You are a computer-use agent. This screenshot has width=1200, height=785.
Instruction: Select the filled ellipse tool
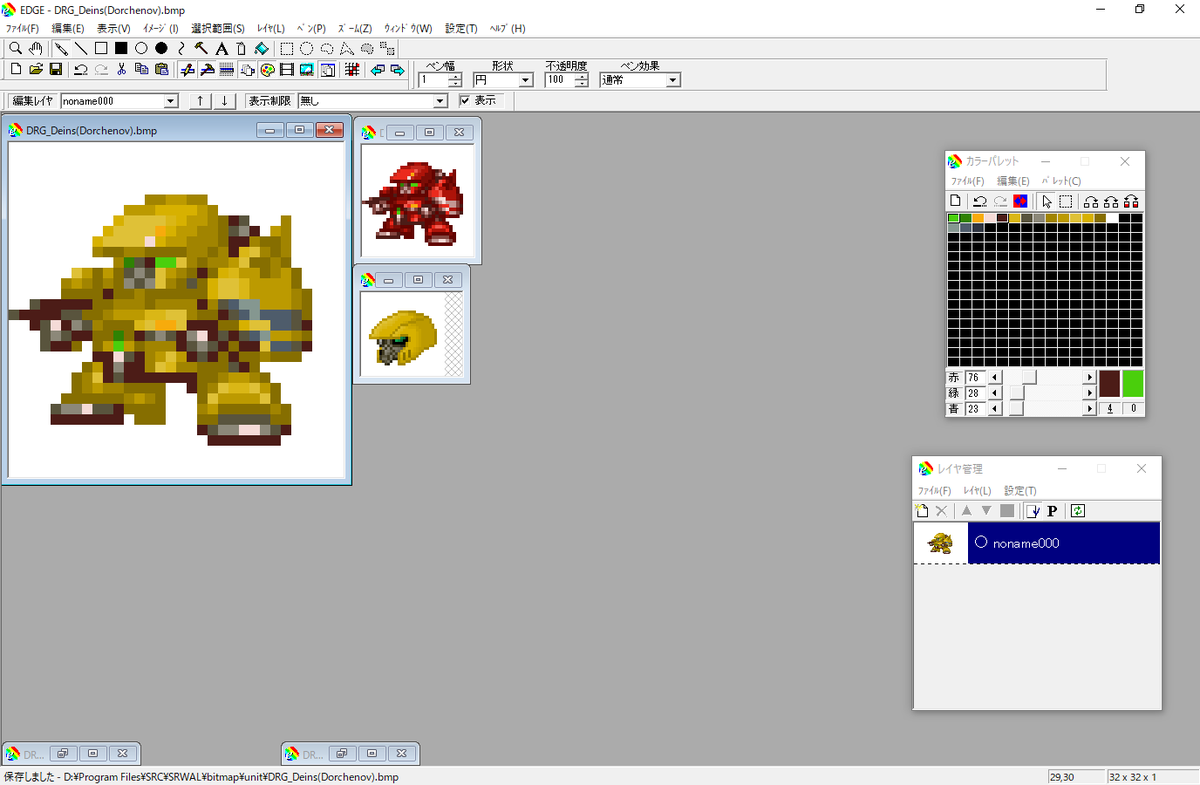(x=161, y=48)
